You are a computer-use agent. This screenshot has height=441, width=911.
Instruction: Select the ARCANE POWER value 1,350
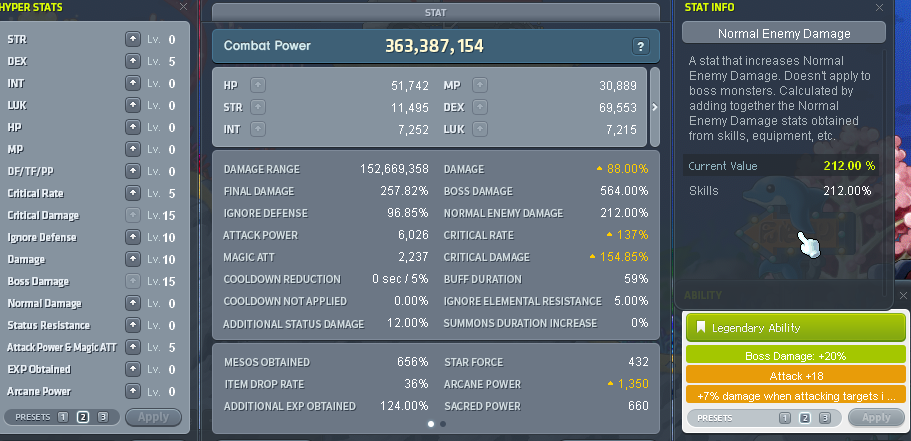pos(633,384)
